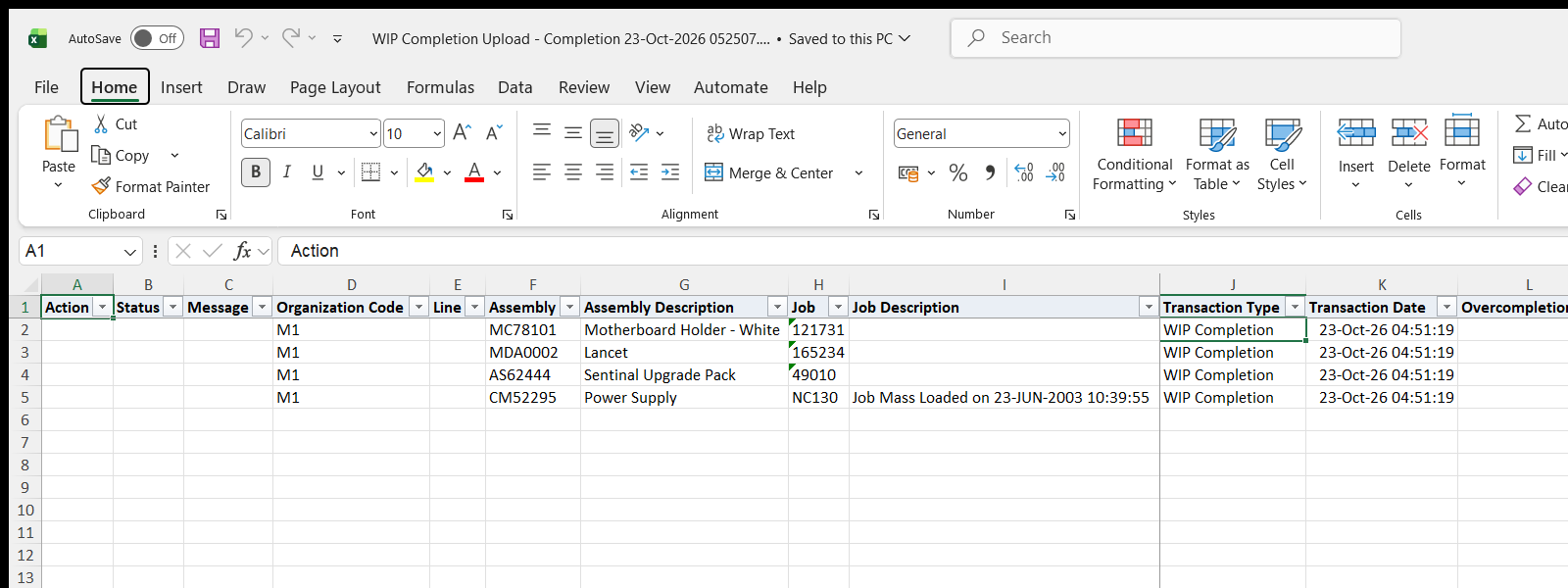Click the align left icon
This screenshot has width=1568, height=588.
tap(542, 172)
